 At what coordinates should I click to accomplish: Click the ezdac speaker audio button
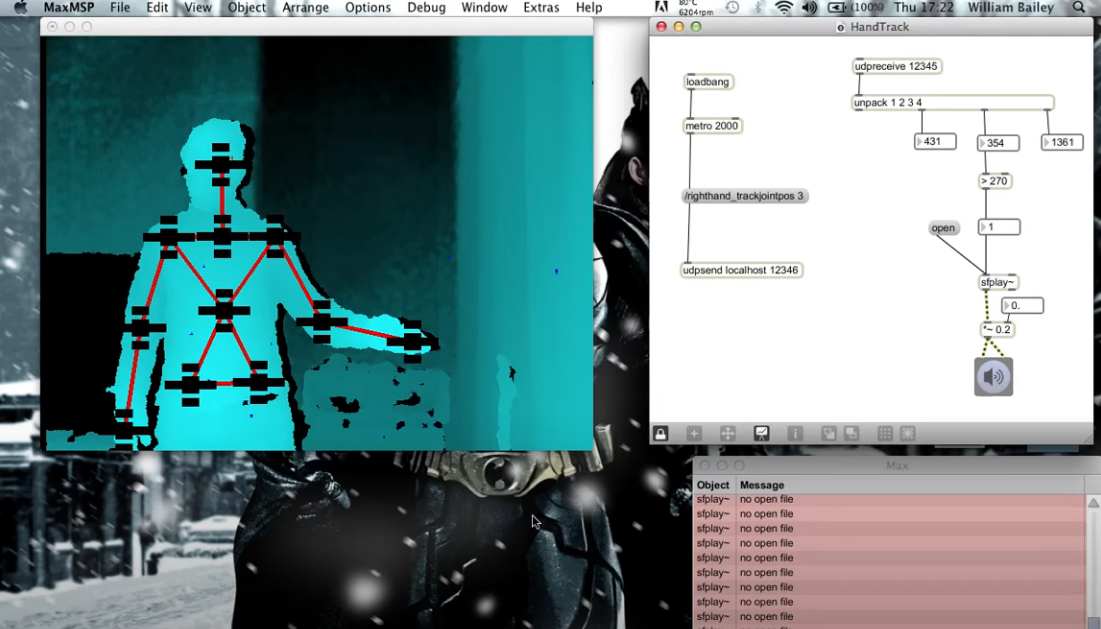click(x=994, y=377)
